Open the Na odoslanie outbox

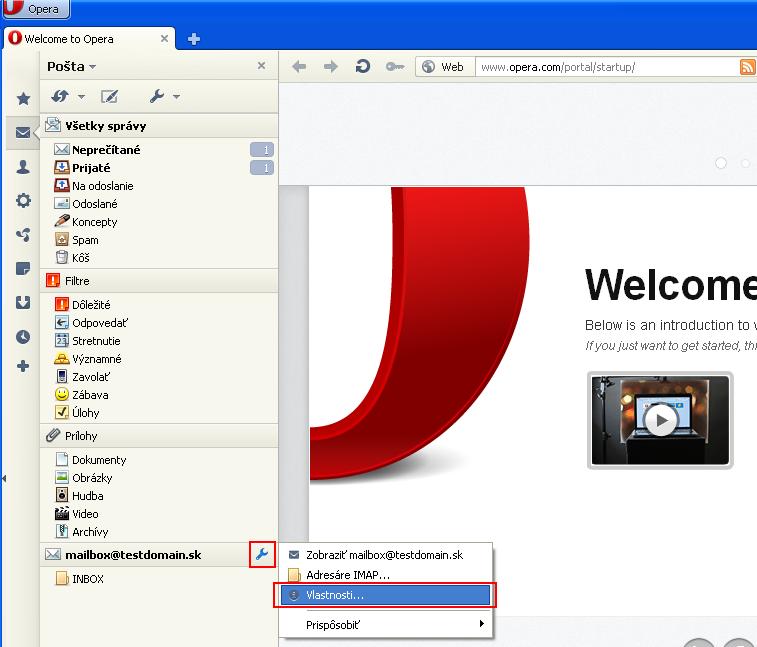pos(159,185)
